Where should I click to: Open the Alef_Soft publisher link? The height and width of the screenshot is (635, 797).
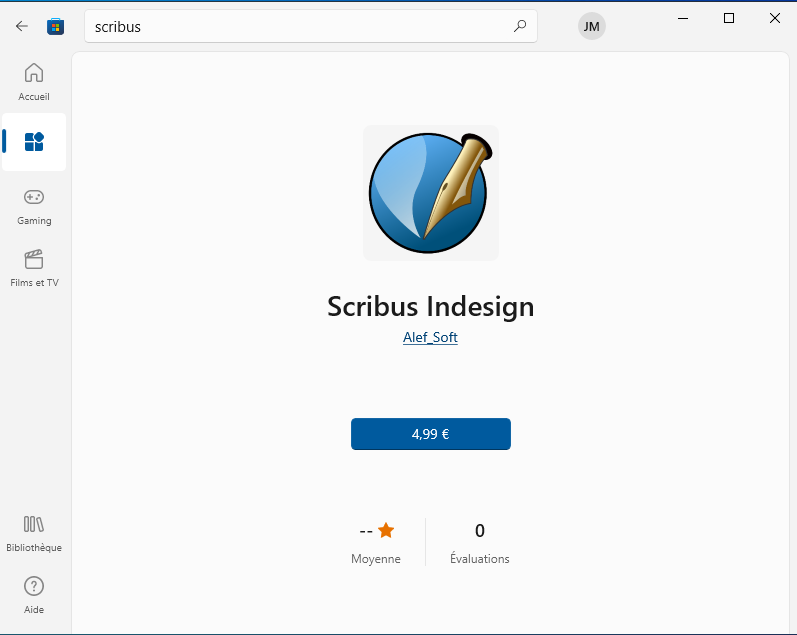coord(430,338)
